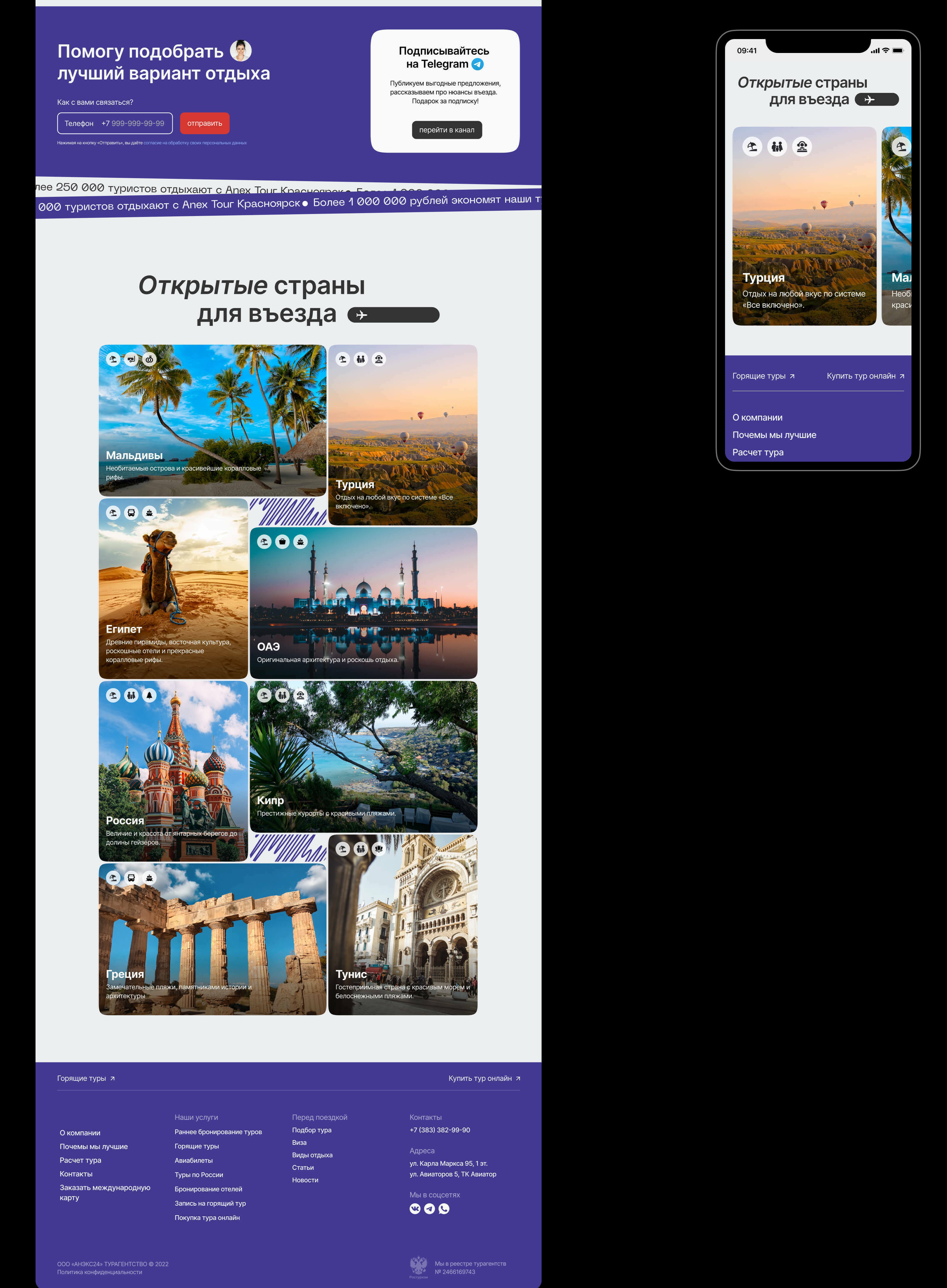Click the VK social icon in footer

(415, 1209)
